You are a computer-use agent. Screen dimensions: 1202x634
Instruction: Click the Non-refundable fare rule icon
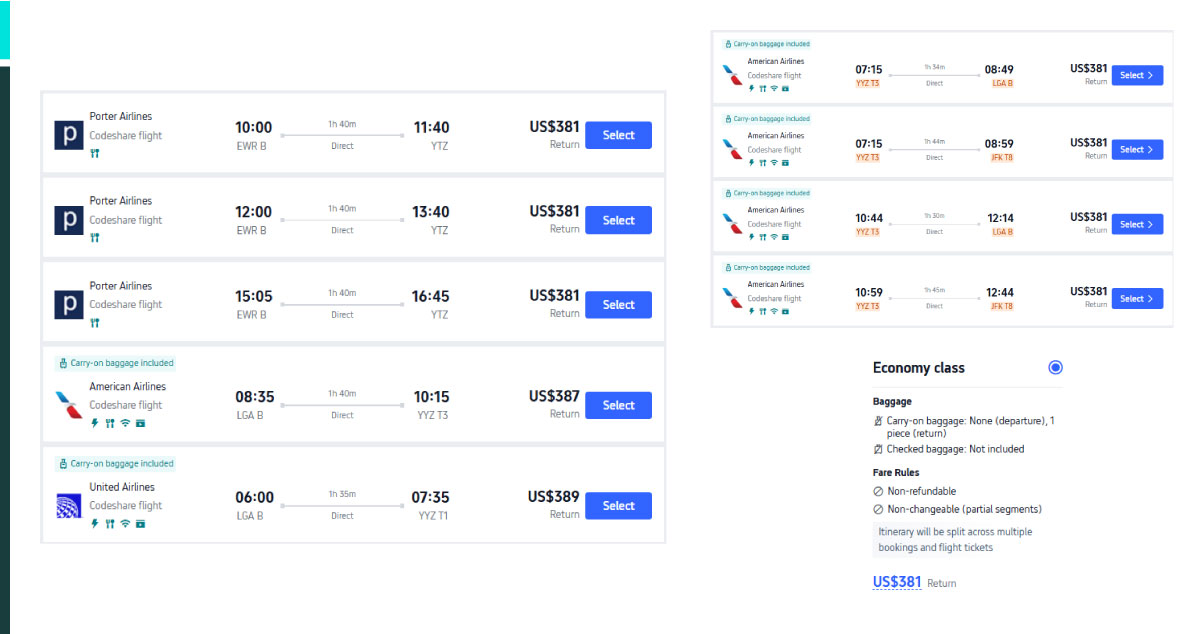878,491
